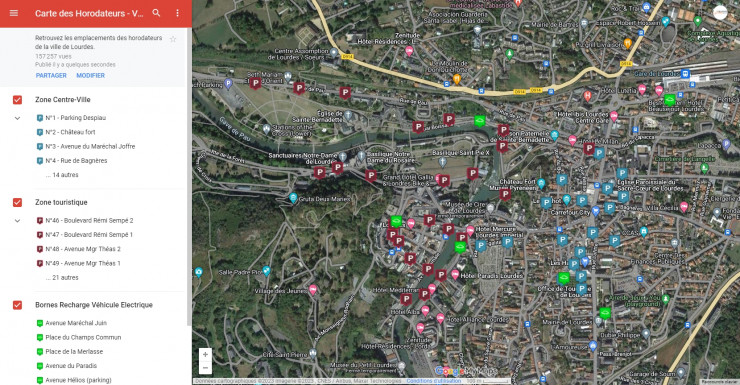The width and height of the screenshot is (740, 385).
Task: Click the Musée du Petit Lourdes marker
Action: [402, 366]
